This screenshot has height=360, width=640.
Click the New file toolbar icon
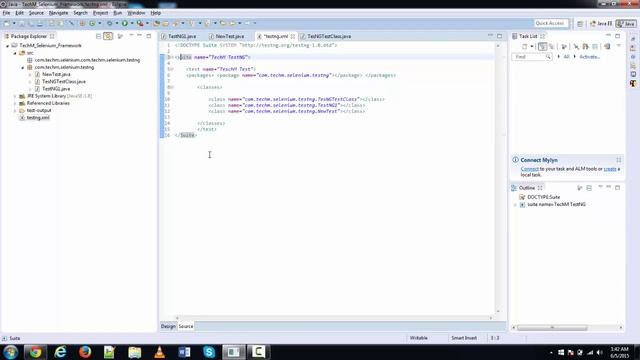tap(7, 24)
